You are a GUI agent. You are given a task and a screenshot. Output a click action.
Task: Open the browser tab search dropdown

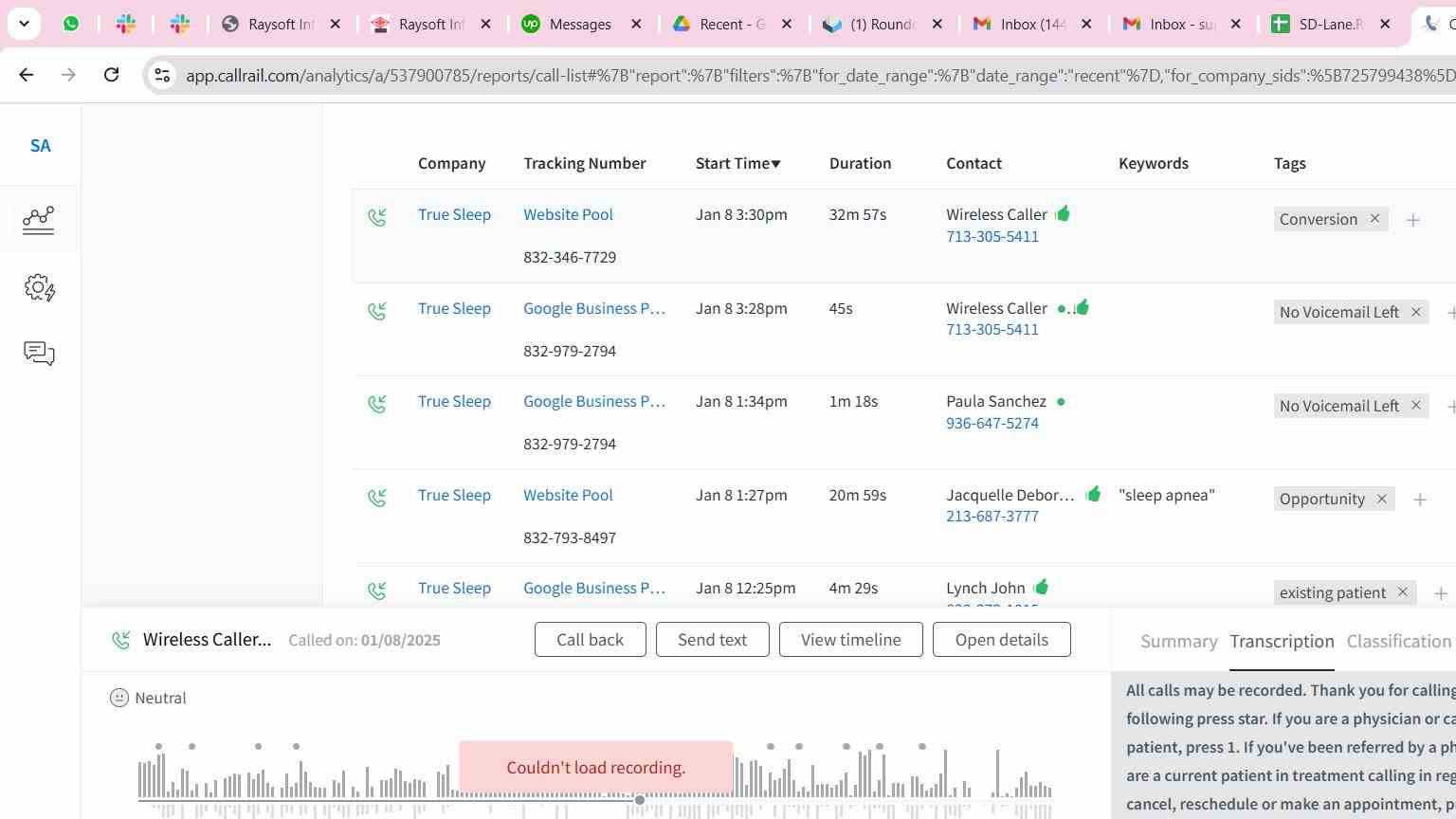click(24, 24)
